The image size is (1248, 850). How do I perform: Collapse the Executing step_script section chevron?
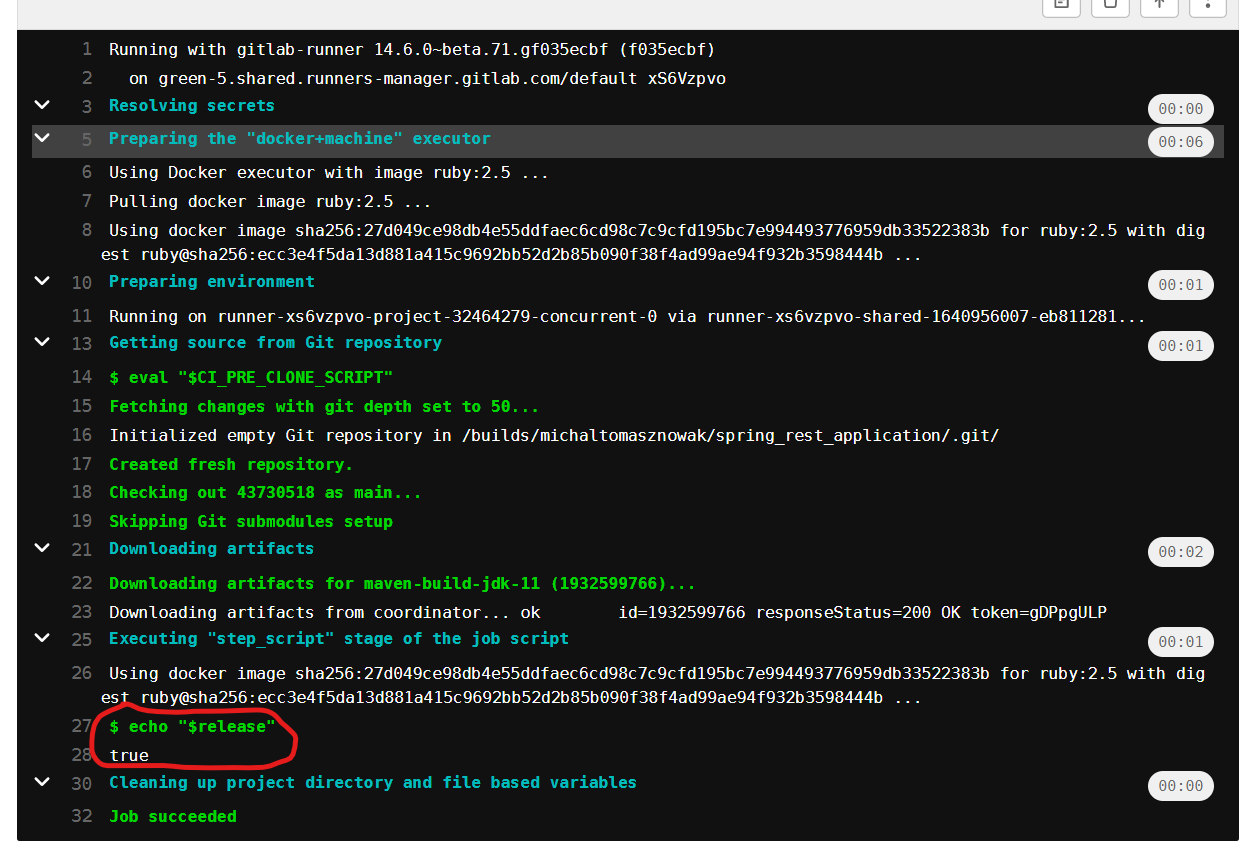[42, 638]
